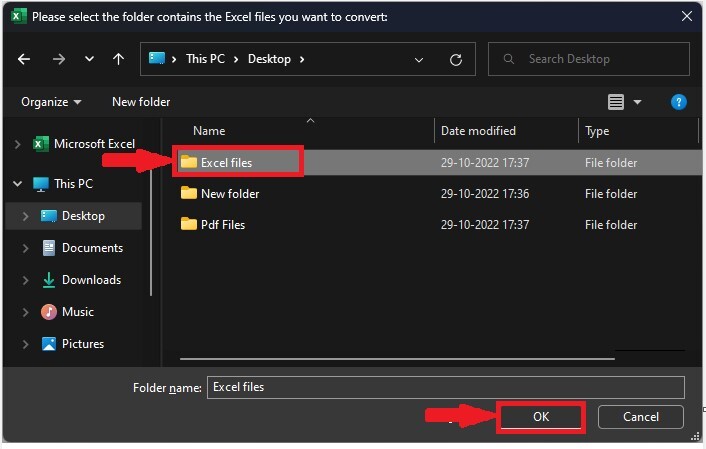706x449 pixels.
Task: Click the Excel files folder icon
Action: coord(189,162)
